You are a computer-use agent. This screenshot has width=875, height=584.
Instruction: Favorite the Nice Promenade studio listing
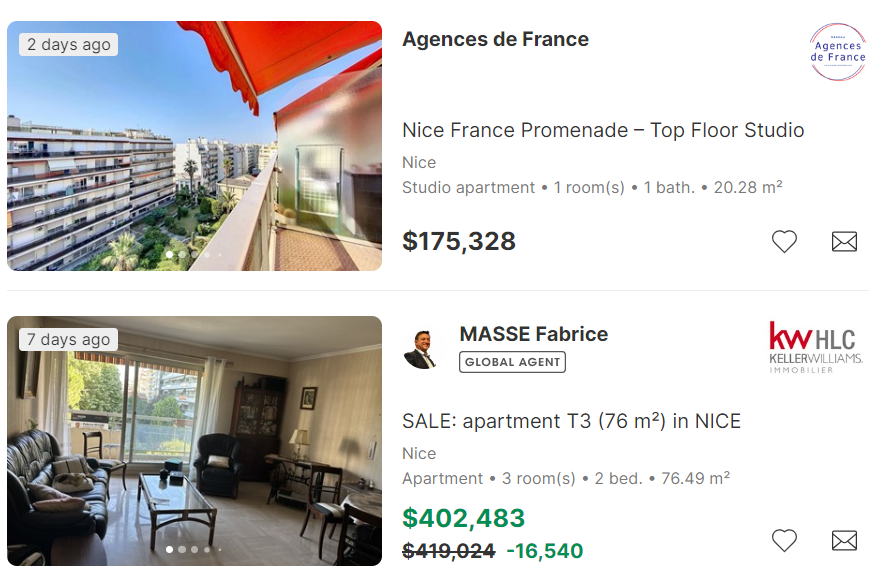pyautogui.click(x=784, y=241)
